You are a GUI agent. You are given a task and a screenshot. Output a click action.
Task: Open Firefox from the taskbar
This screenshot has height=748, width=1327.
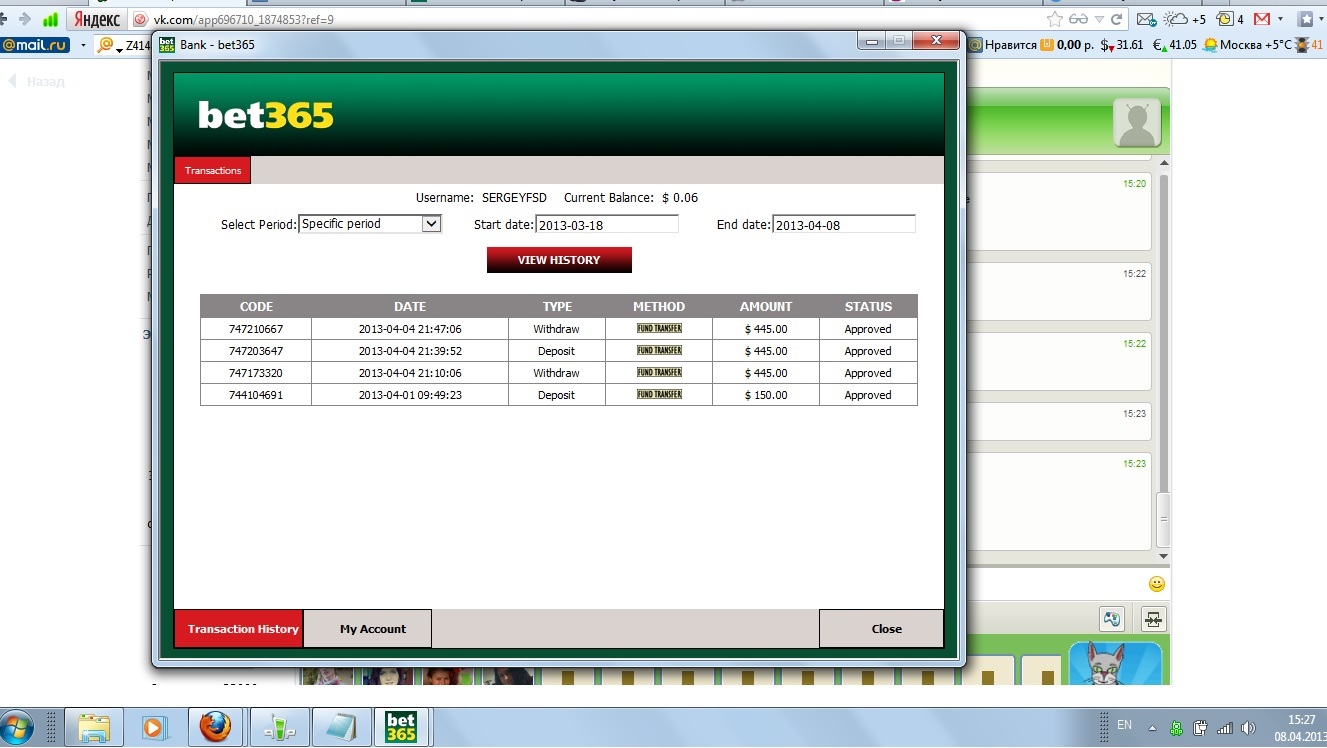(x=215, y=727)
